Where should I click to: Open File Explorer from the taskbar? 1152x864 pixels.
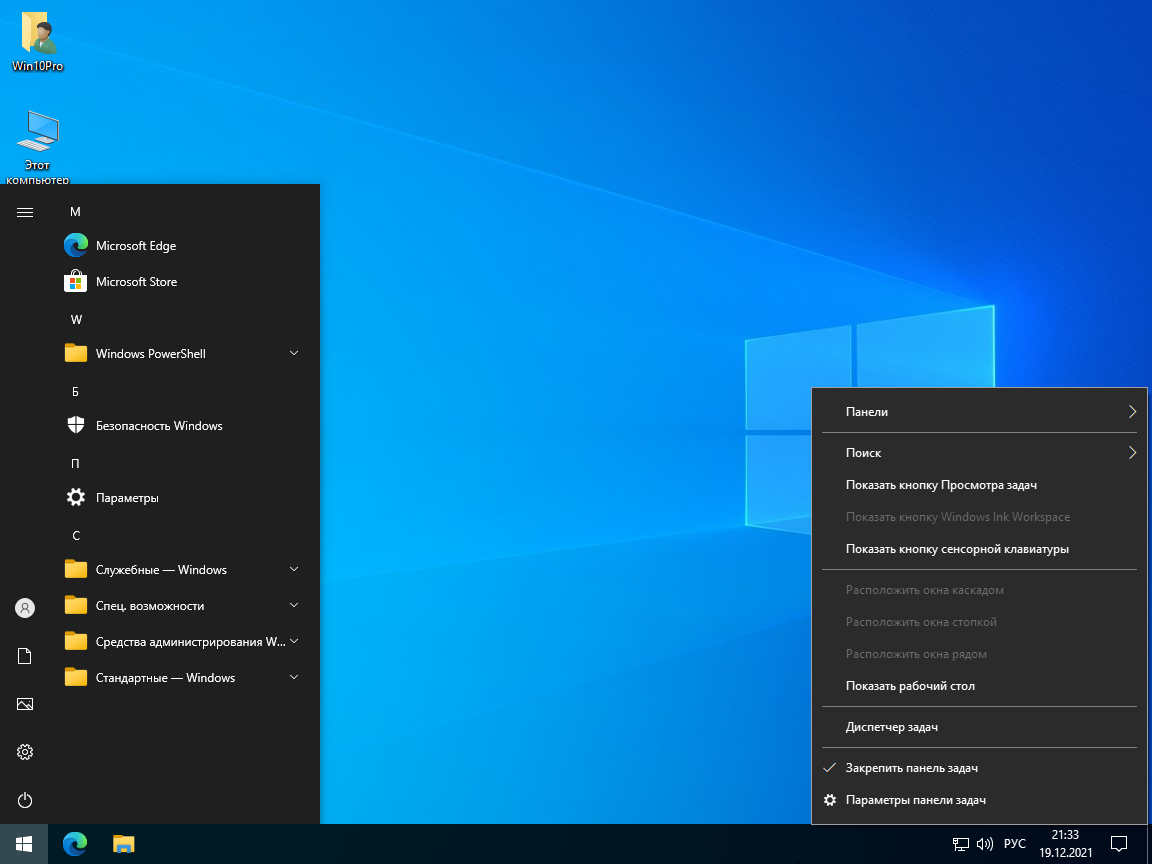click(123, 844)
